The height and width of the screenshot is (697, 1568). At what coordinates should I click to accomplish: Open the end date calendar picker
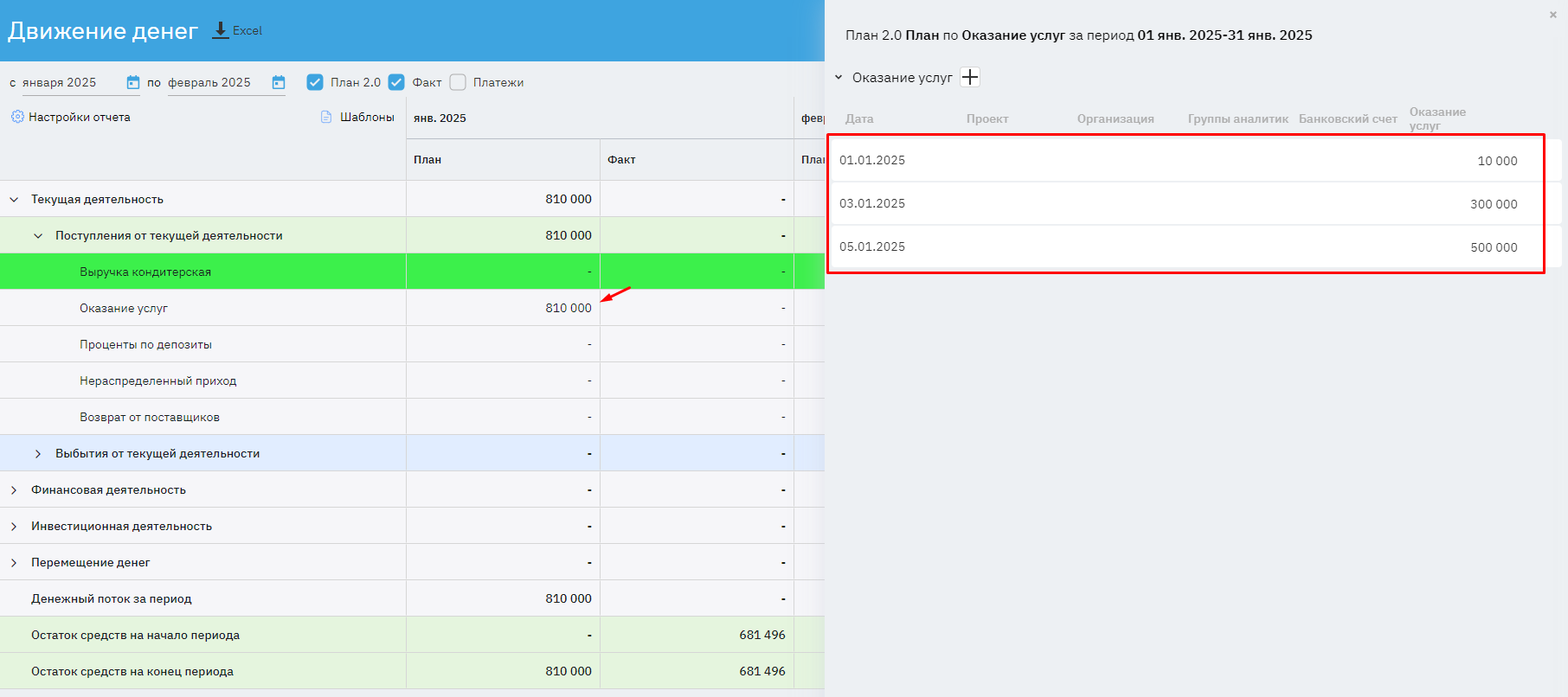[279, 82]
